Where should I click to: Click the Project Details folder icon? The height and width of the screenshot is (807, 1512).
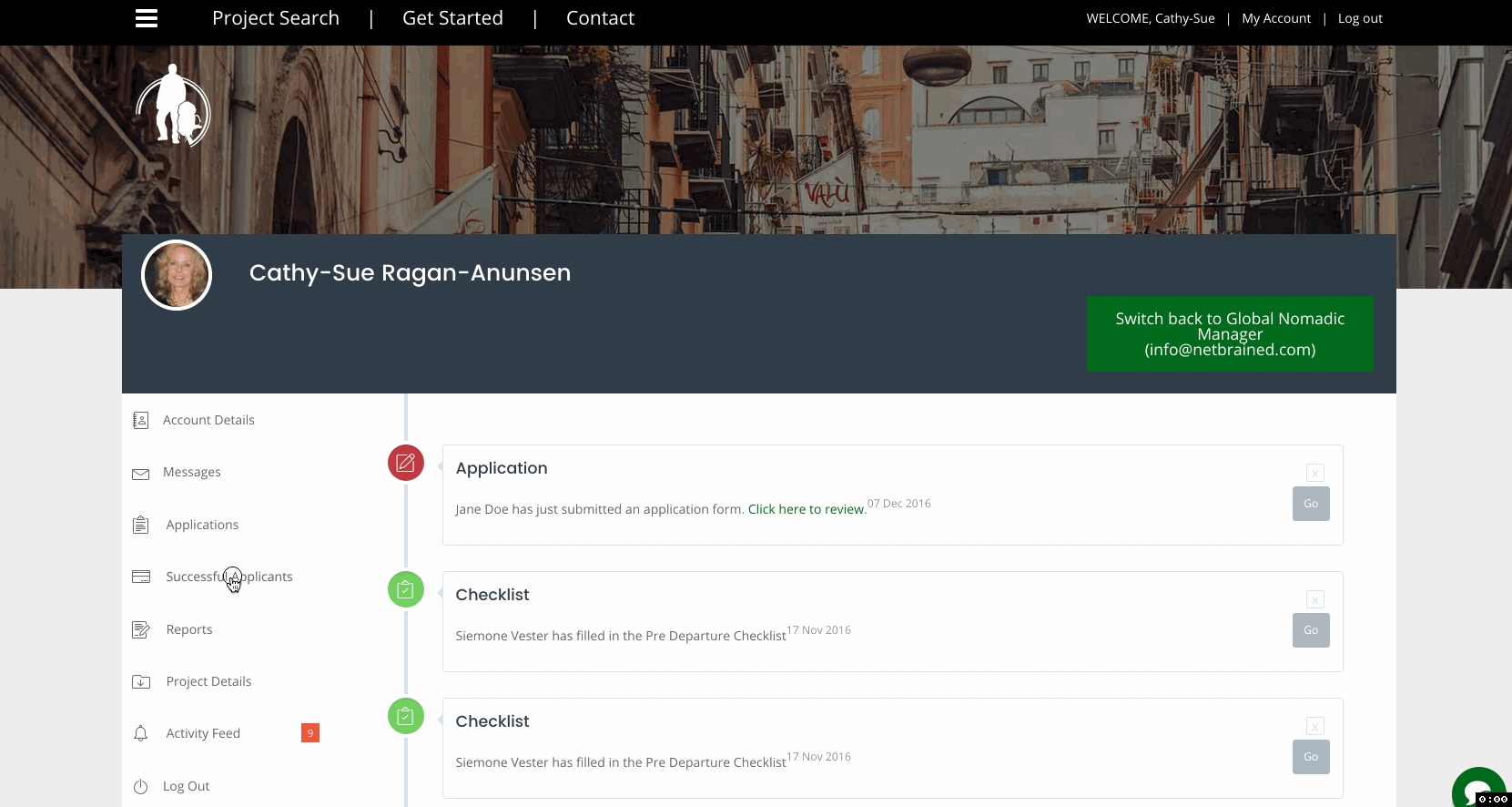point(141,681)
